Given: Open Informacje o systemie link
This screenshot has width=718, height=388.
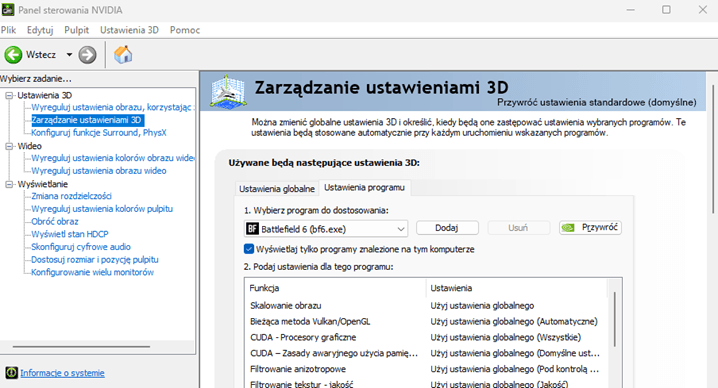Looking at the screenshot, I should tap(62, 373).
